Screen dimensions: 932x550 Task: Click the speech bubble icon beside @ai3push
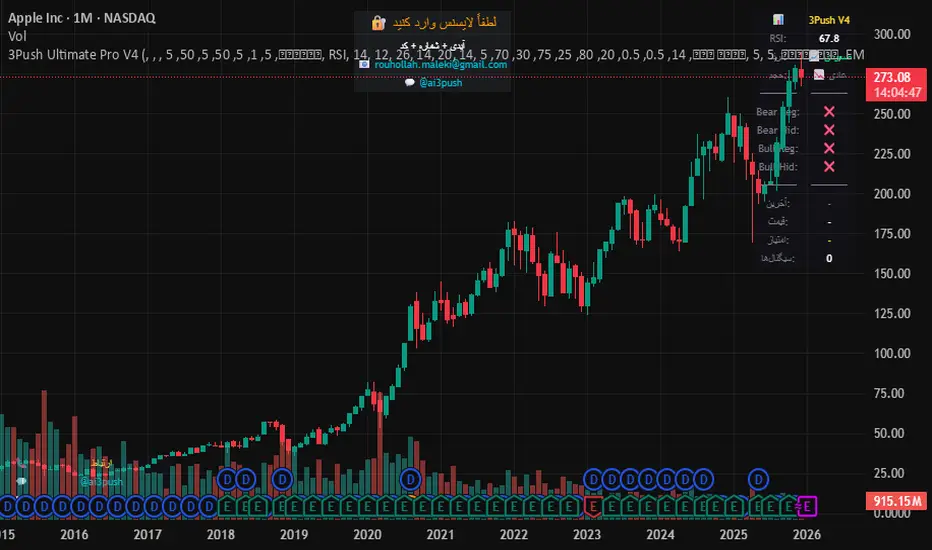pyautogui.click(x=410, y=83)
